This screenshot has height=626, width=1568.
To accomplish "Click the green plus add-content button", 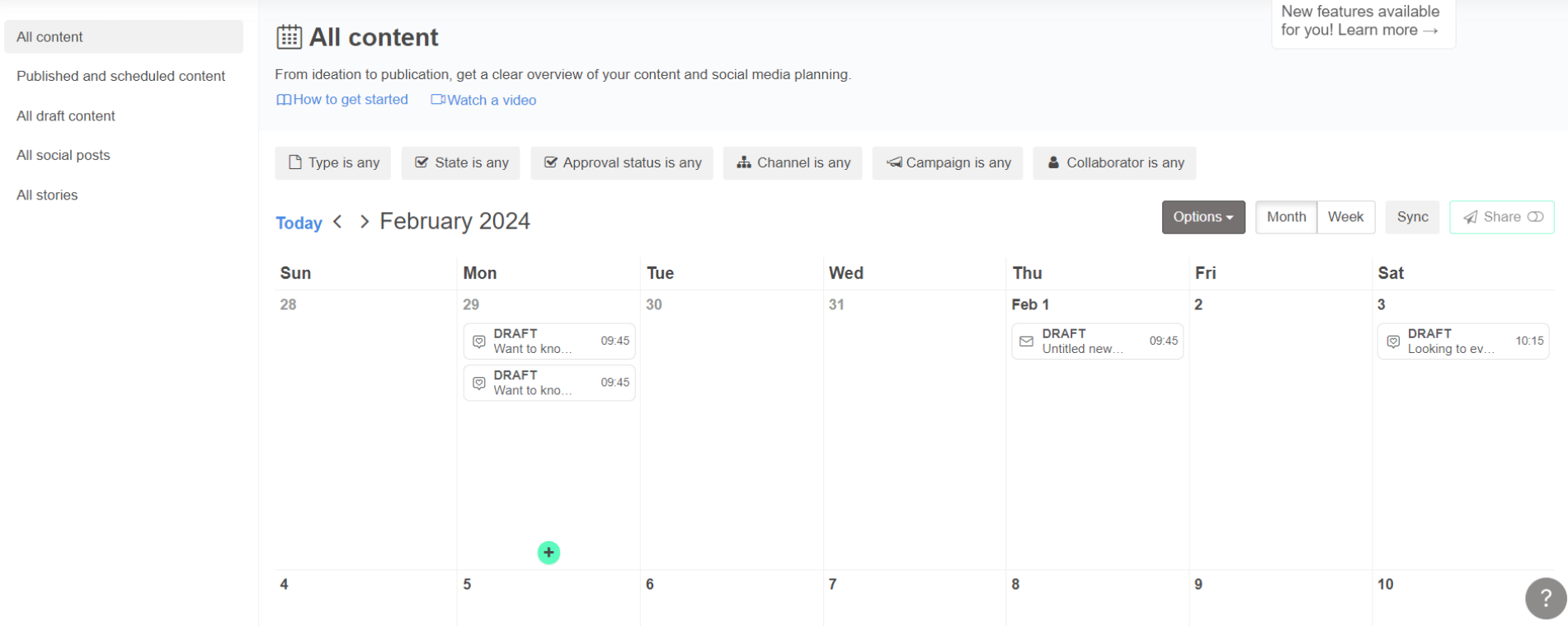I will tap(549, 553).
